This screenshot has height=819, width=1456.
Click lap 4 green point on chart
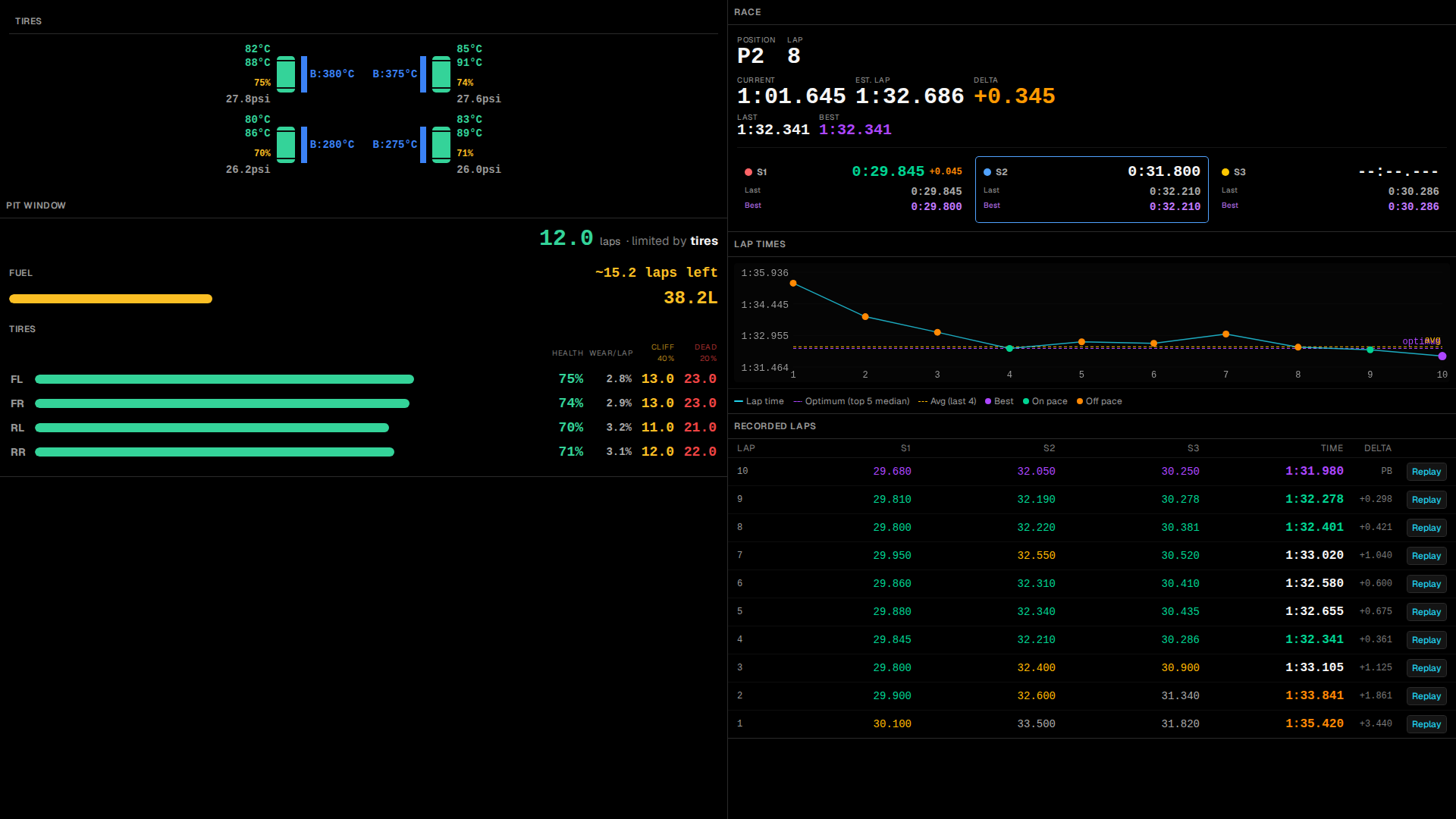coord(1009,349)
